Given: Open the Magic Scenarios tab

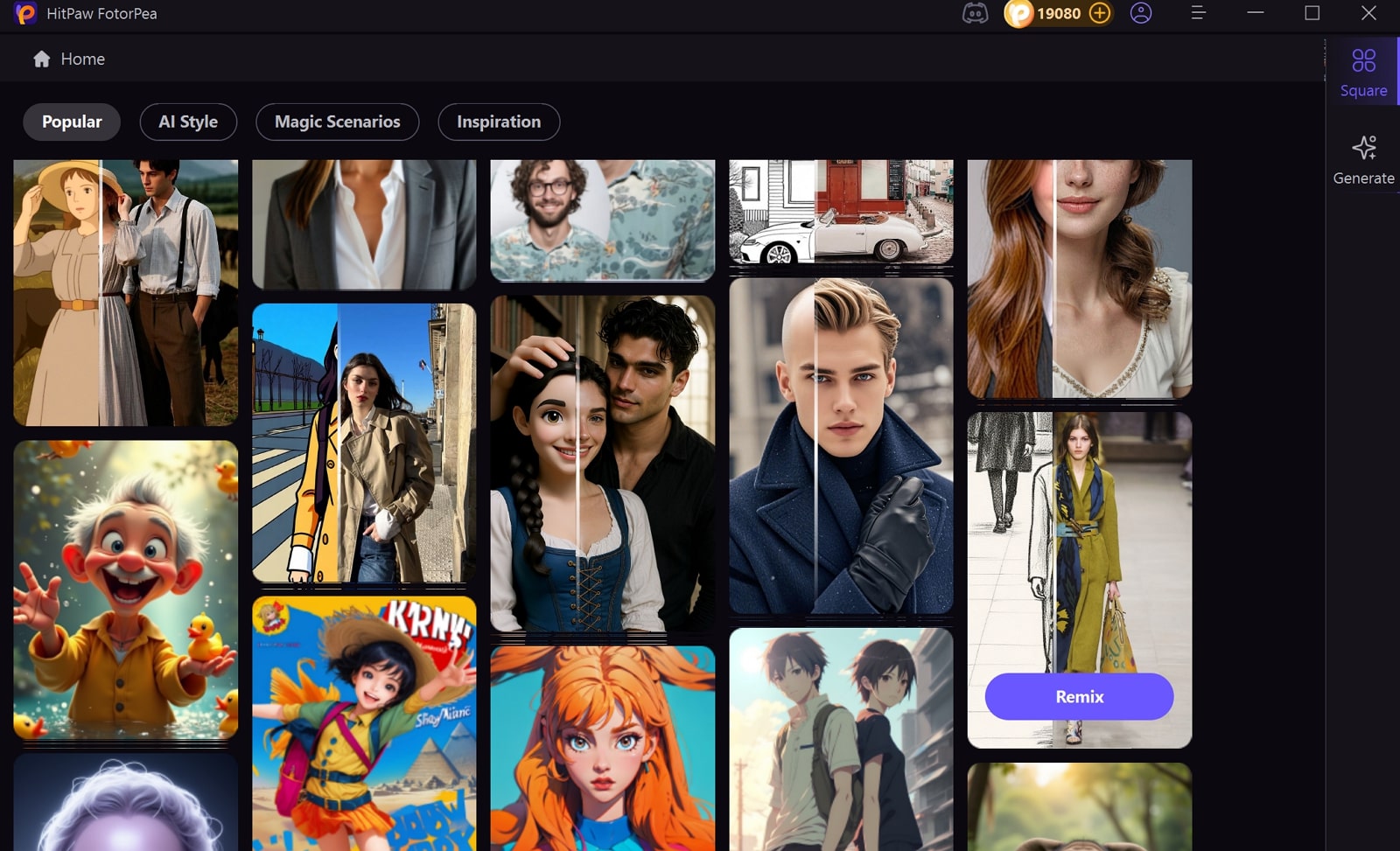Looking at the screenshot, I should coord(337,122).
